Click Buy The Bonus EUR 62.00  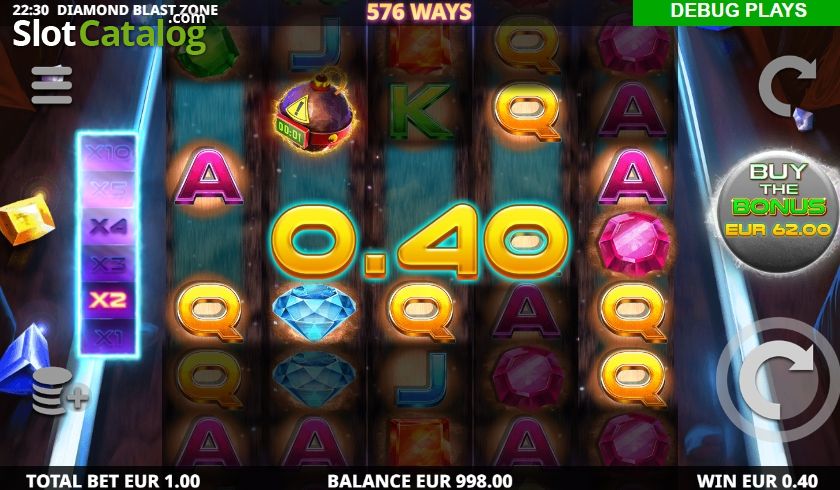[x=778, y=212]
